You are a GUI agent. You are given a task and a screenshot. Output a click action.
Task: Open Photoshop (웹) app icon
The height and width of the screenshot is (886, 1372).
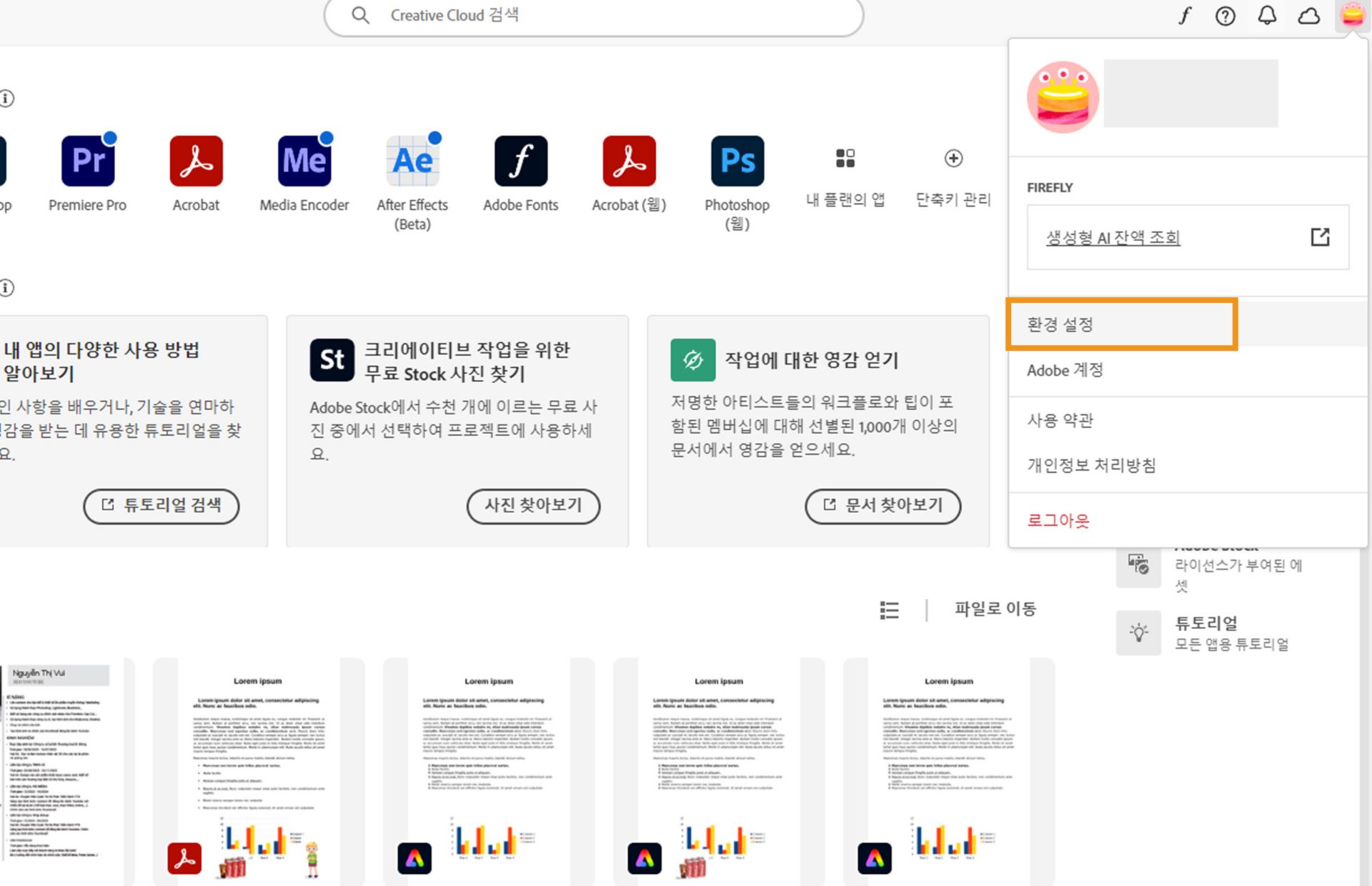click(x=737, y=161)
